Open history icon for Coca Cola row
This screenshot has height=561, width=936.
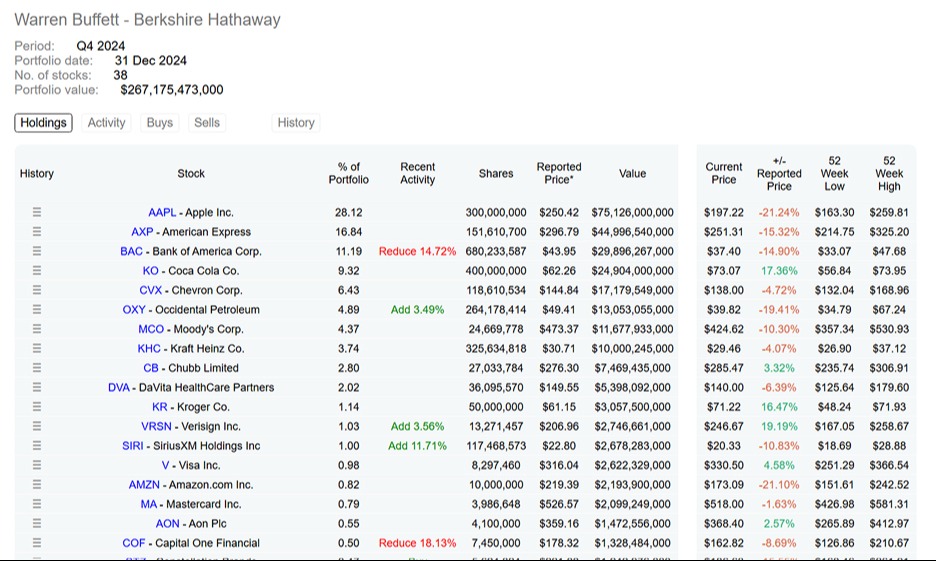coord(37,270)
